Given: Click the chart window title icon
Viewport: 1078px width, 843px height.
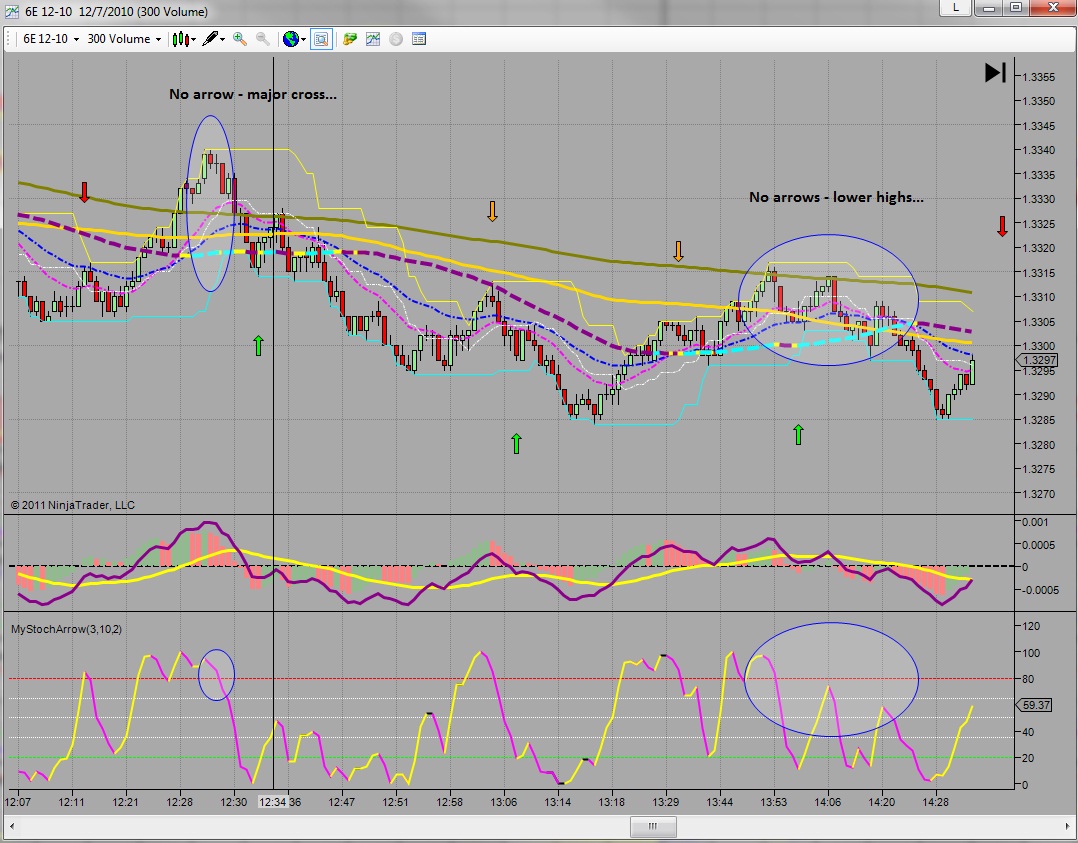Looking at the screenshot, I should [x=12, y=11].
